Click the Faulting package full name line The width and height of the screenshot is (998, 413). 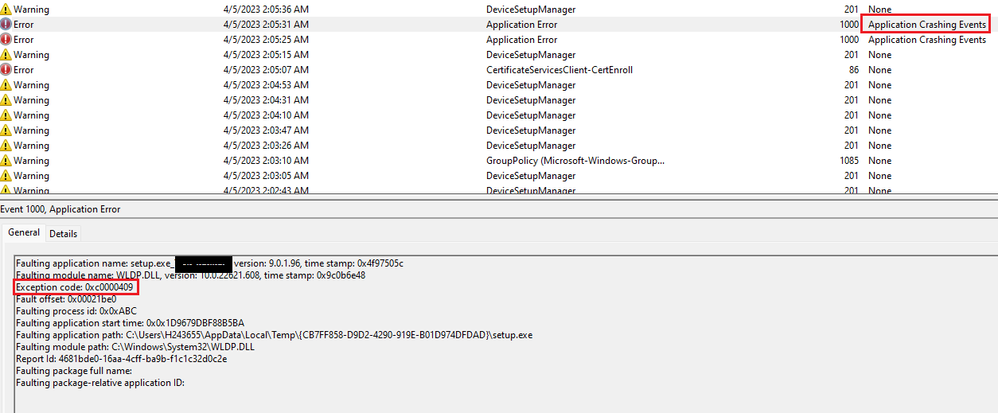click(73, 370)
